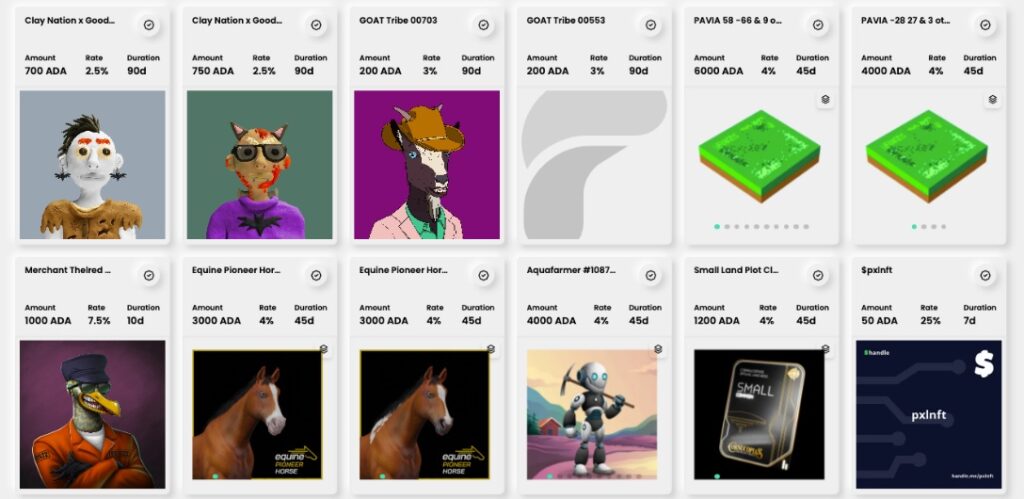Click verified check icon on GOAT Tribe 00553 card

(650, 25)
